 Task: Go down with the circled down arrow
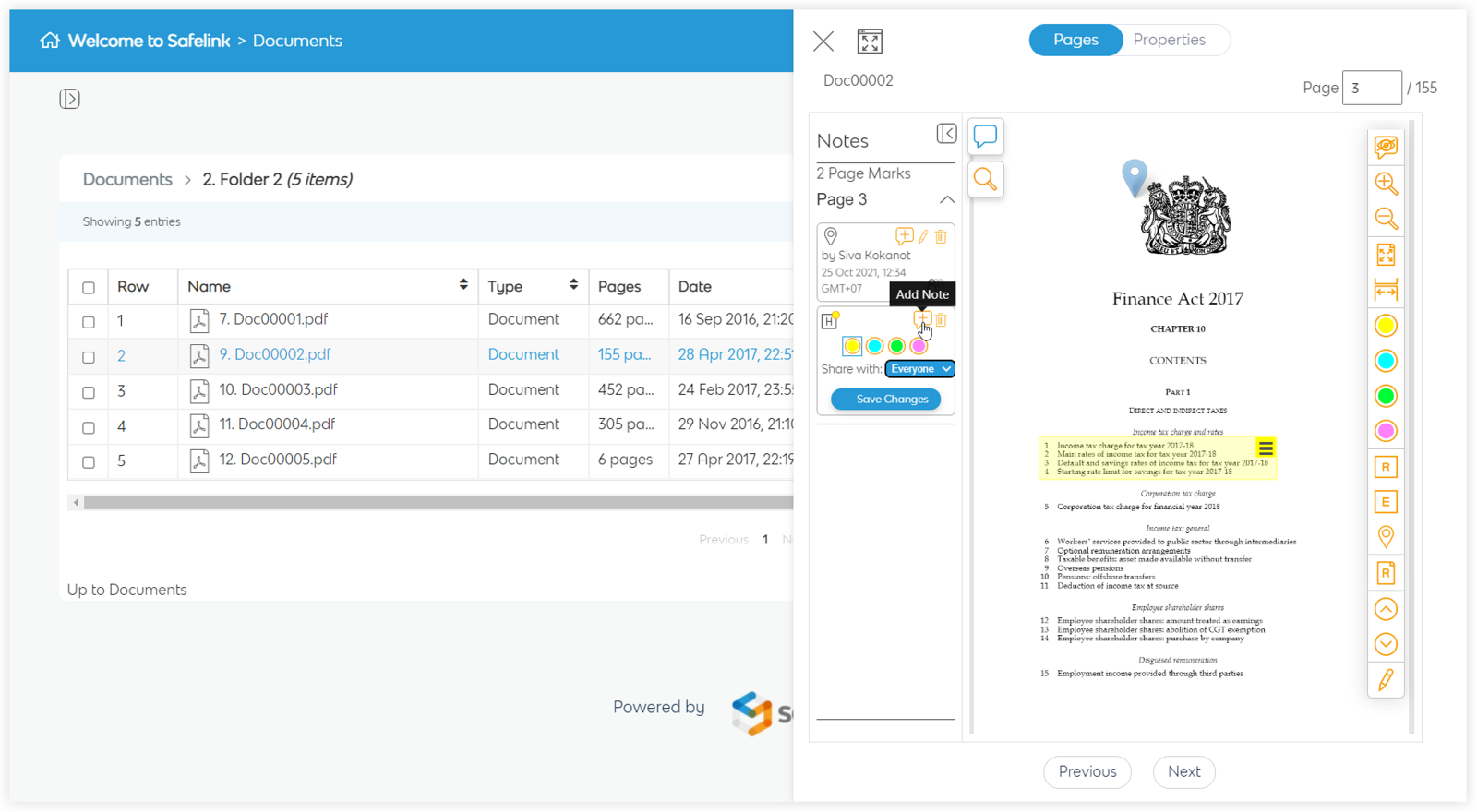coord(1386,644)
